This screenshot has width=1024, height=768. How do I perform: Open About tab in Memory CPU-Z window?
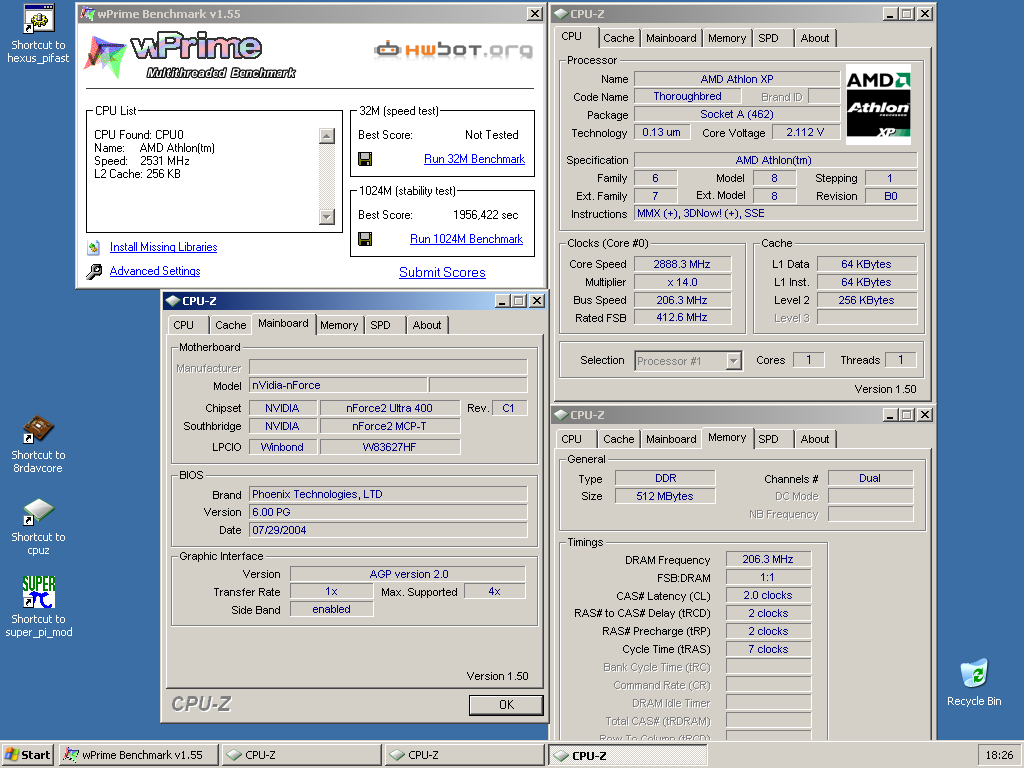click(815, 439)
